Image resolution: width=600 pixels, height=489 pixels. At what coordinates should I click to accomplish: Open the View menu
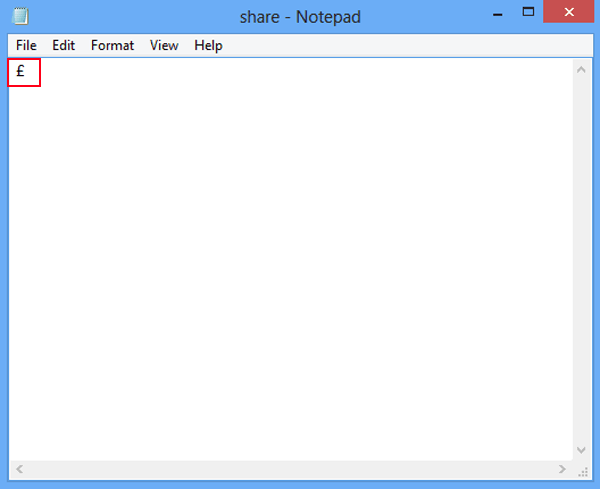[x=164, y=46]
